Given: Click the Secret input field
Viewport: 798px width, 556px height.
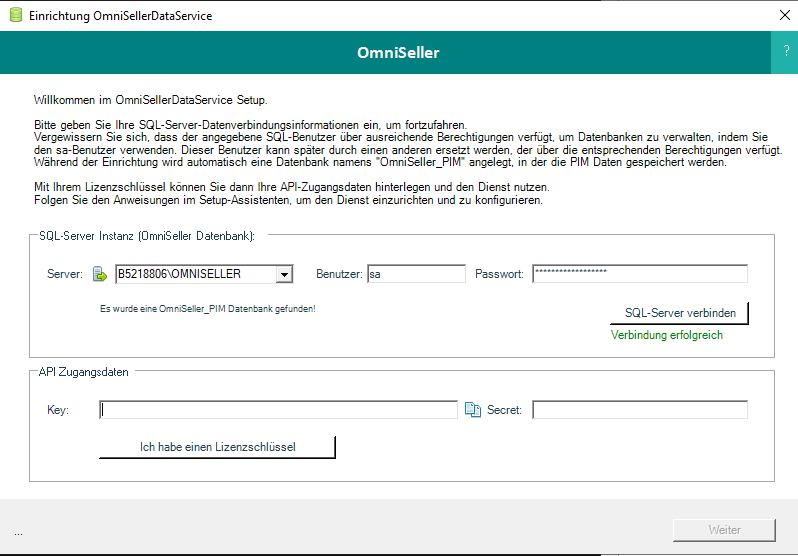Looking at the screenshot, I should pyautogui.click(x=640, y=410).
